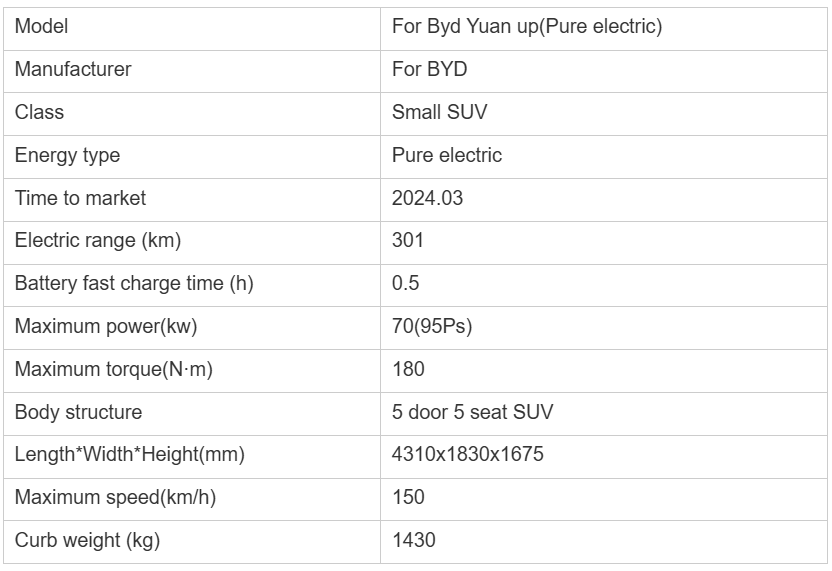Select the 'For Byd Yuan up(Pure electric)' cell
This screenshot has height=571, width=832.
(x=527, y=27)
